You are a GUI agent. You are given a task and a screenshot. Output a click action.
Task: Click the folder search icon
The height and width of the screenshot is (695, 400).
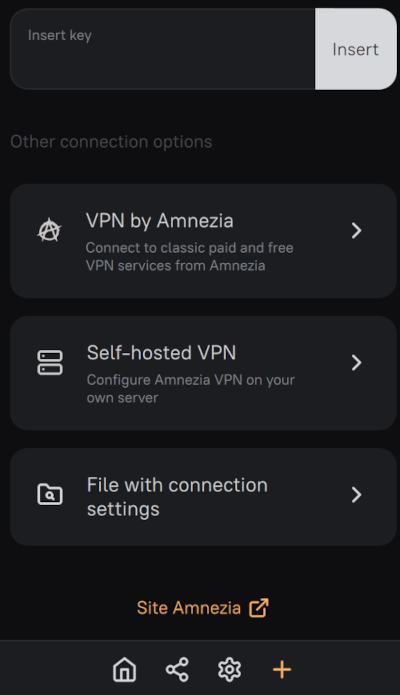click(50, 495)
